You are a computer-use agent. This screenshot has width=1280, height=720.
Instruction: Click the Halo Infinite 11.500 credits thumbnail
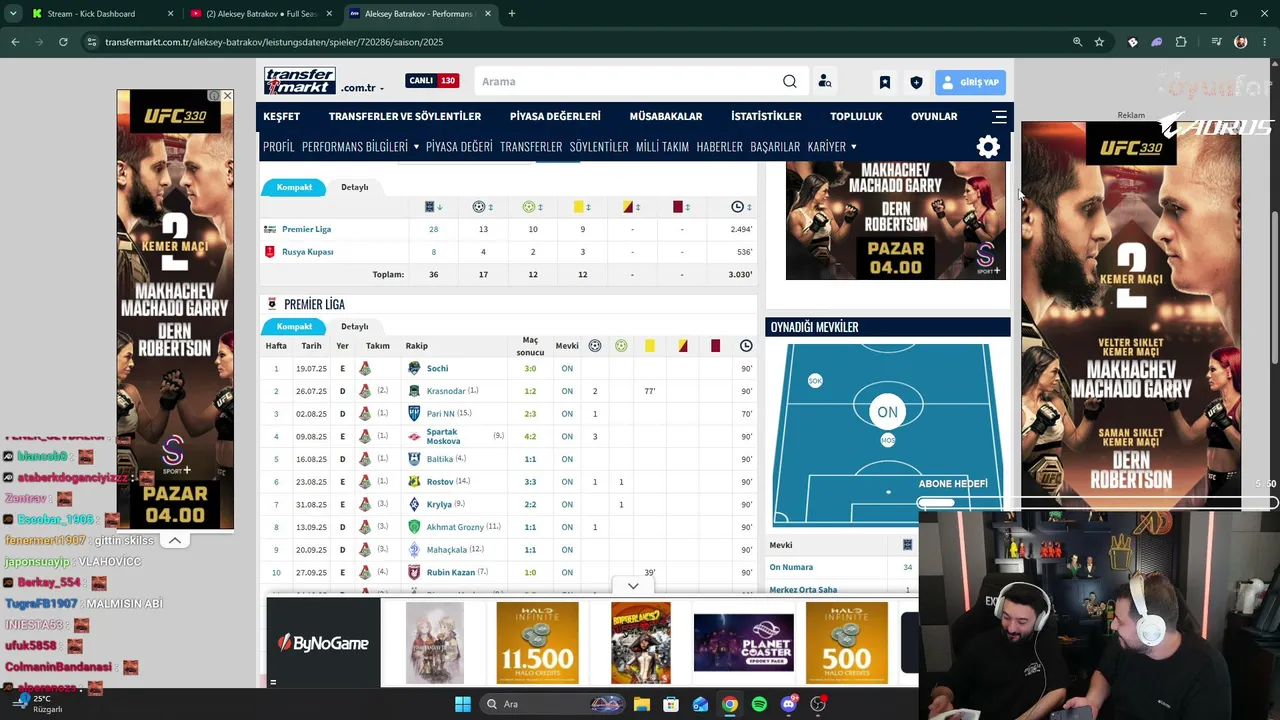point(537,643)
